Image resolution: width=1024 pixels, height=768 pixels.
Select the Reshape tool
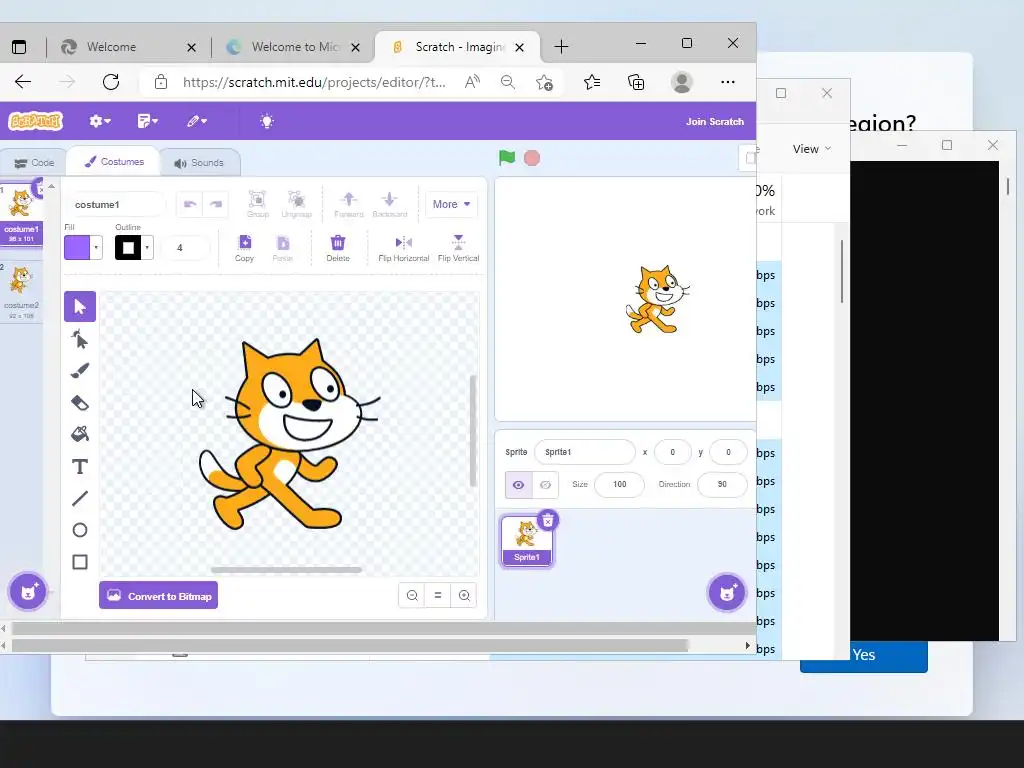tap(80, 339)
